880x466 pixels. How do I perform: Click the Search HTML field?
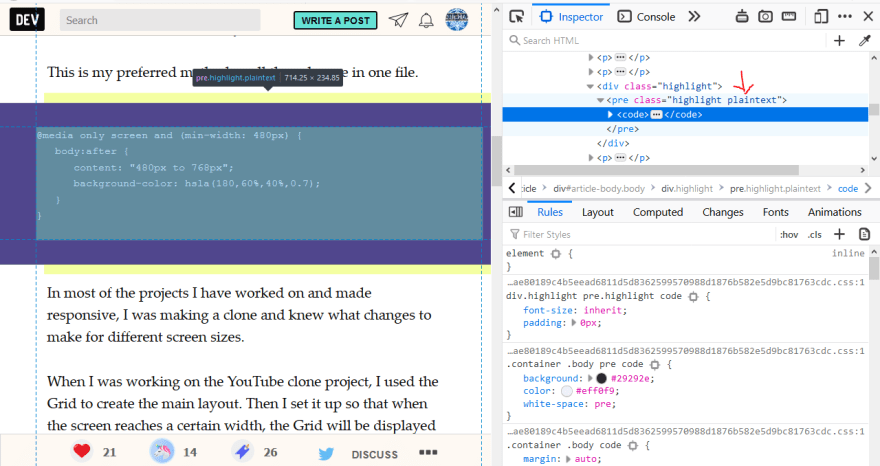coord(665,40)
